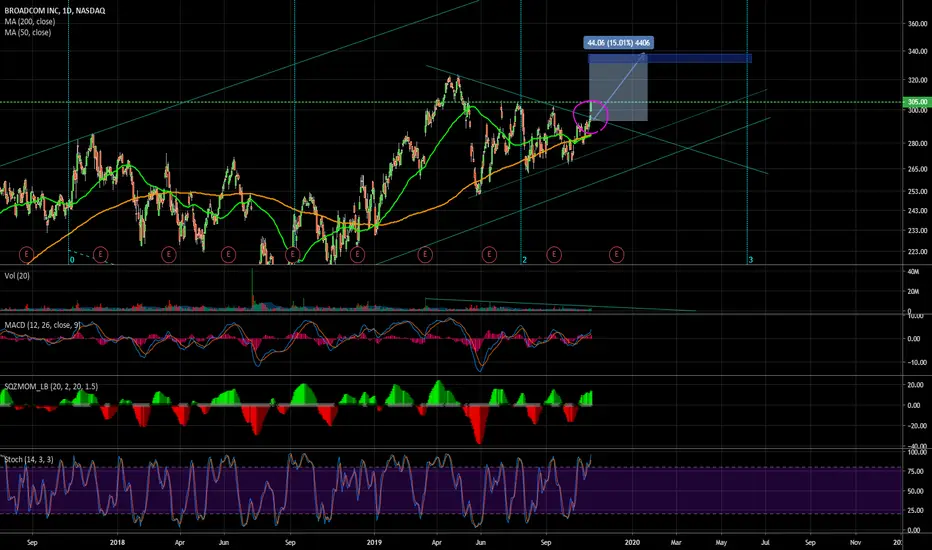Click the 233.00 price axis label

917,231
